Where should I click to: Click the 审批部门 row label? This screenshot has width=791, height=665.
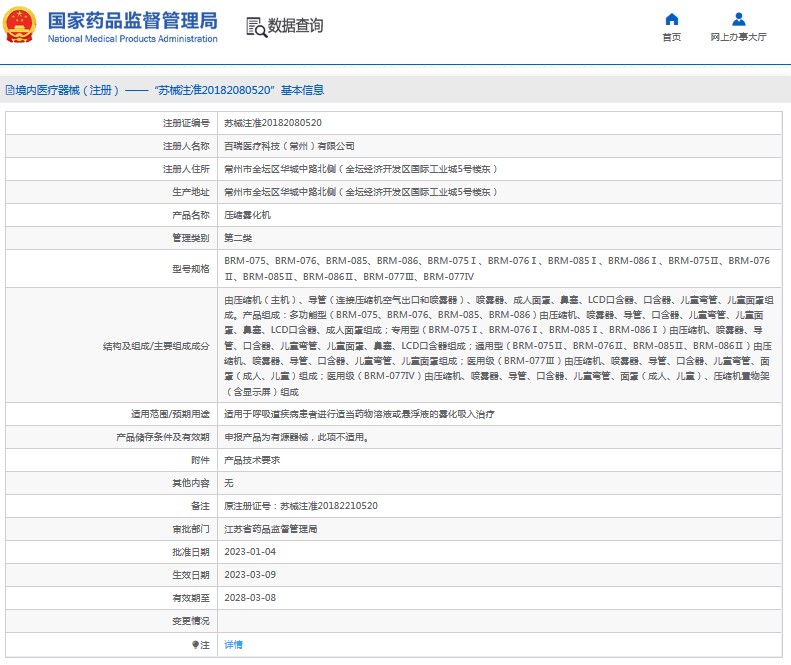pos(191,529)
